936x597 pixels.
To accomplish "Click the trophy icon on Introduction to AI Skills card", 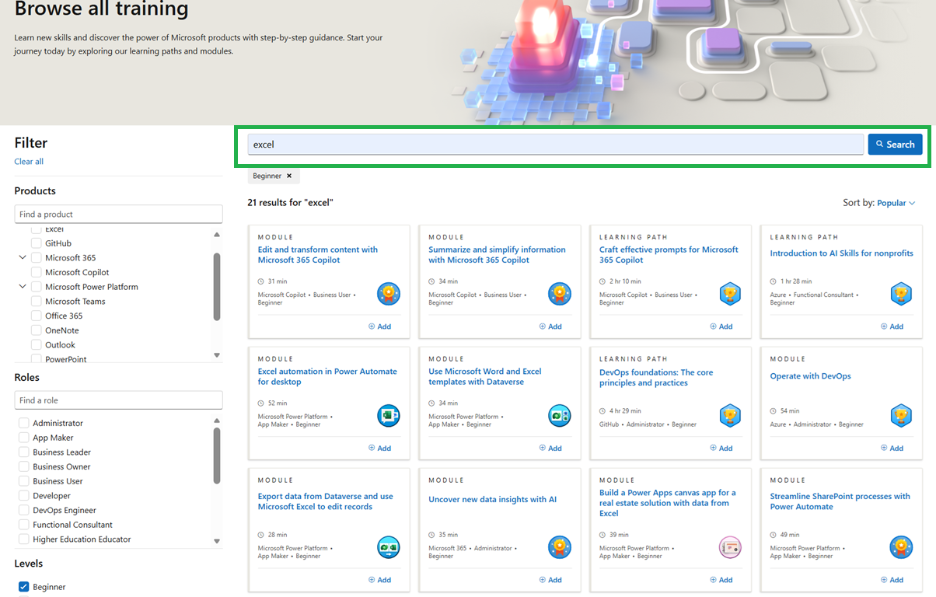I will (x=901, y=294).
